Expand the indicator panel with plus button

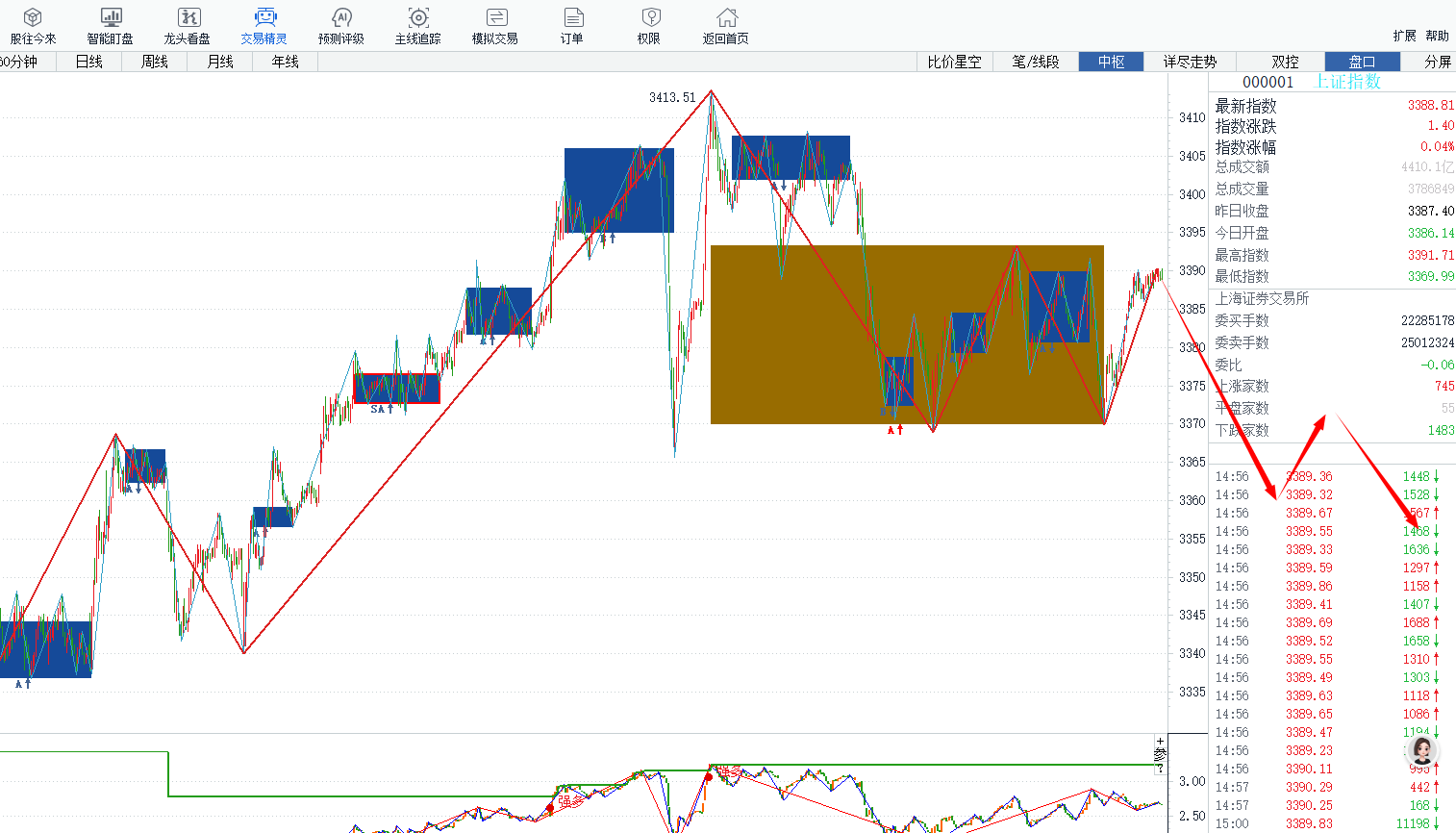(x=1160, y=742)
